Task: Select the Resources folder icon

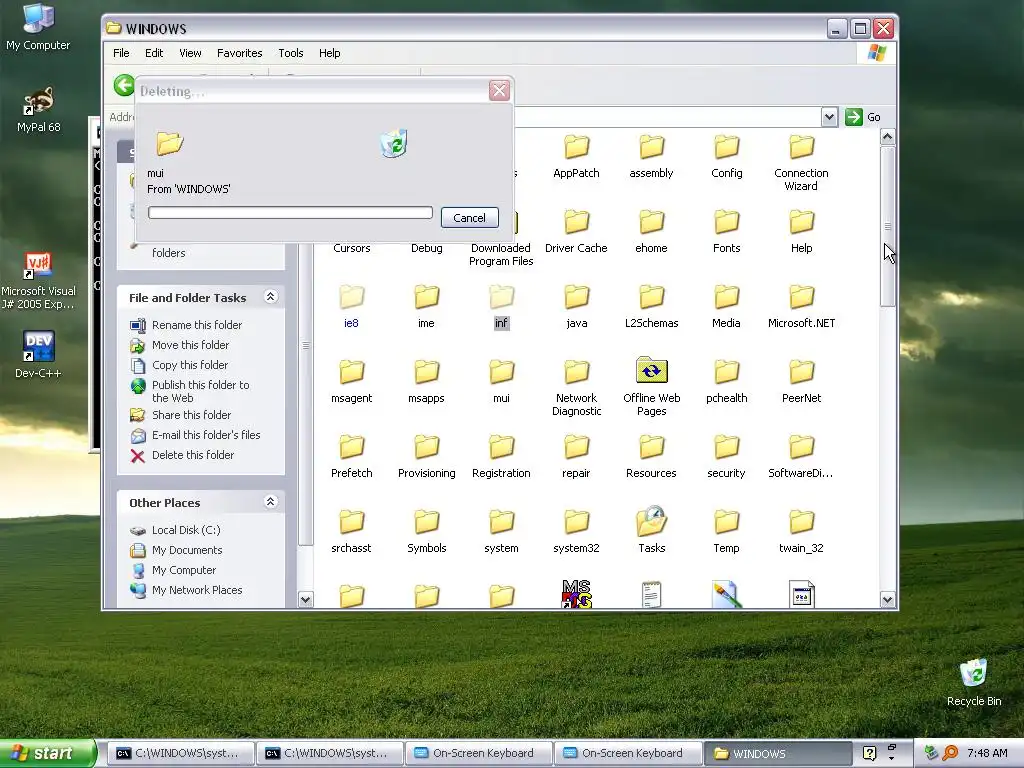Action: click(x=651, y=447)
